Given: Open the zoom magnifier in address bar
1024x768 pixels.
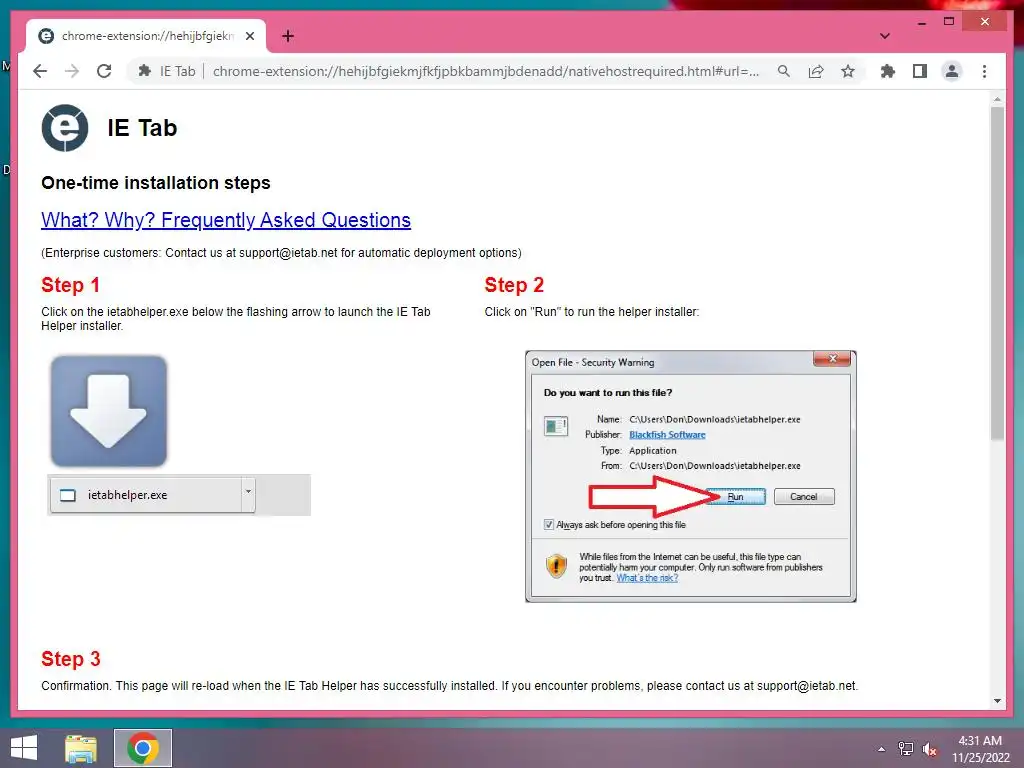Looking at the screenshot, I should pyautogui.click(x=784, y=71).
